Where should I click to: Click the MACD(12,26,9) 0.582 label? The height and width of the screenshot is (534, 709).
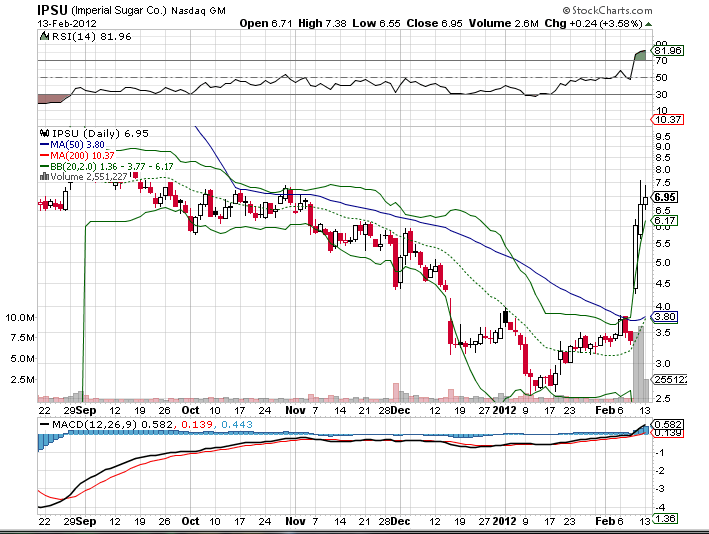point(112,425)
